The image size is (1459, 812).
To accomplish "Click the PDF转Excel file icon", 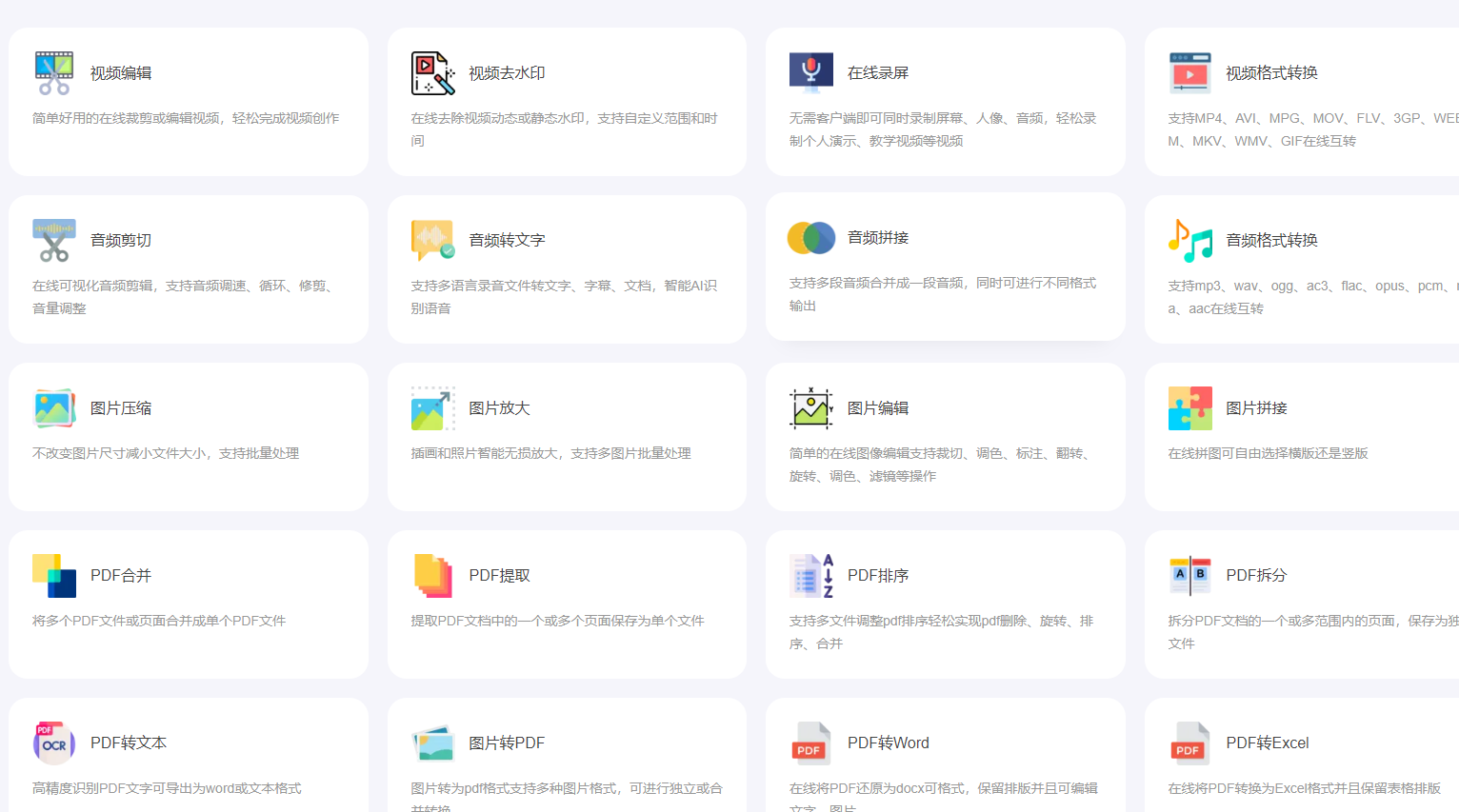I will 1190,743.
